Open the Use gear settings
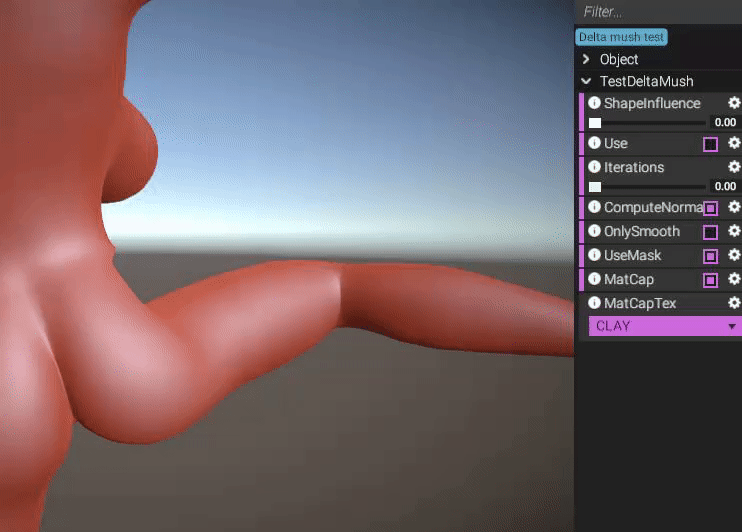This screenshot has height=532, width=742. 734,142
